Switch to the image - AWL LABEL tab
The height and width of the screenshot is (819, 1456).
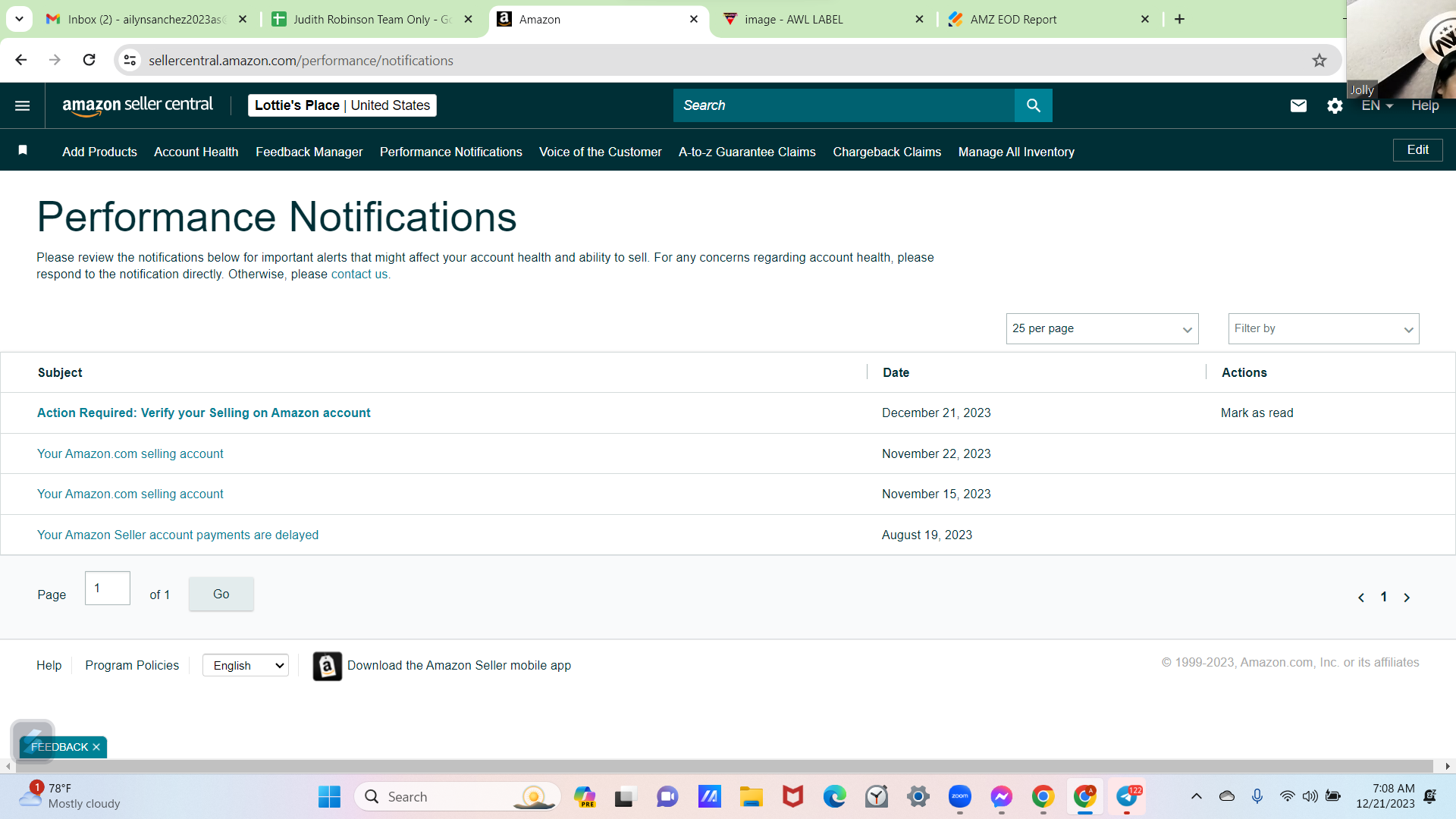click(823, 19)
